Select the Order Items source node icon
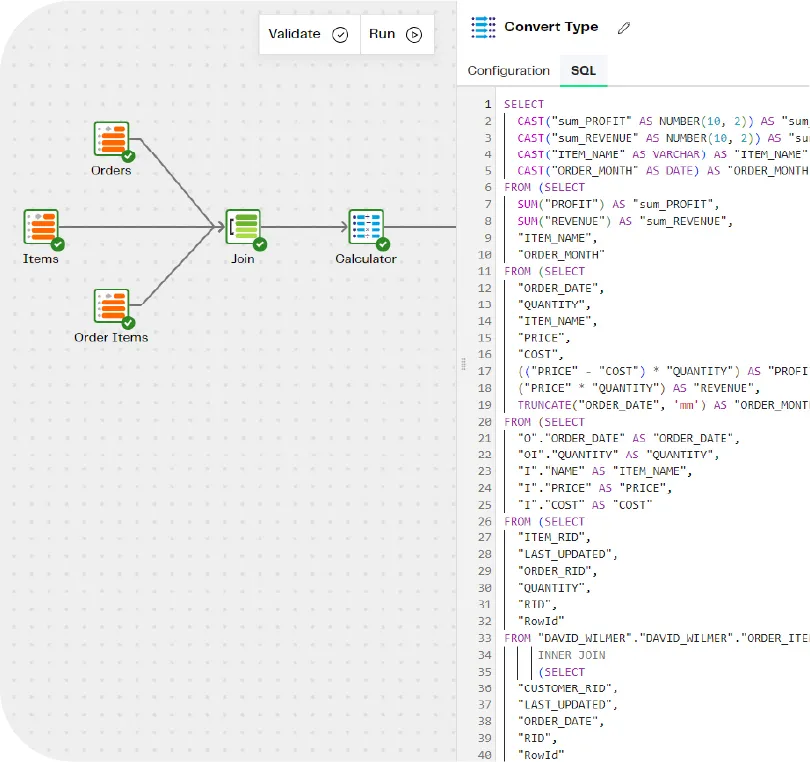 [112, 306]
